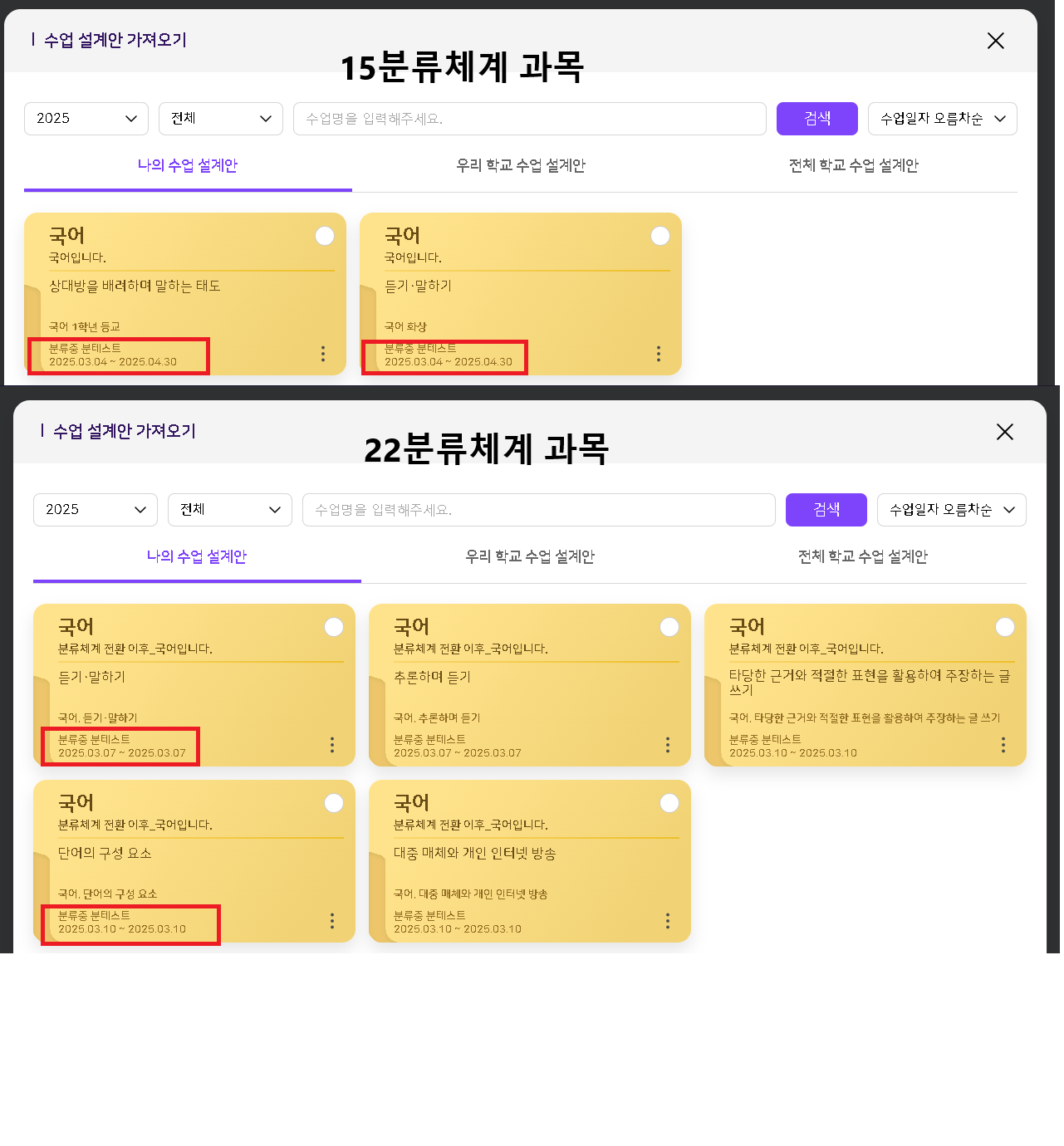Open three-dot menu on 추론하며 듣기 card

668,745
